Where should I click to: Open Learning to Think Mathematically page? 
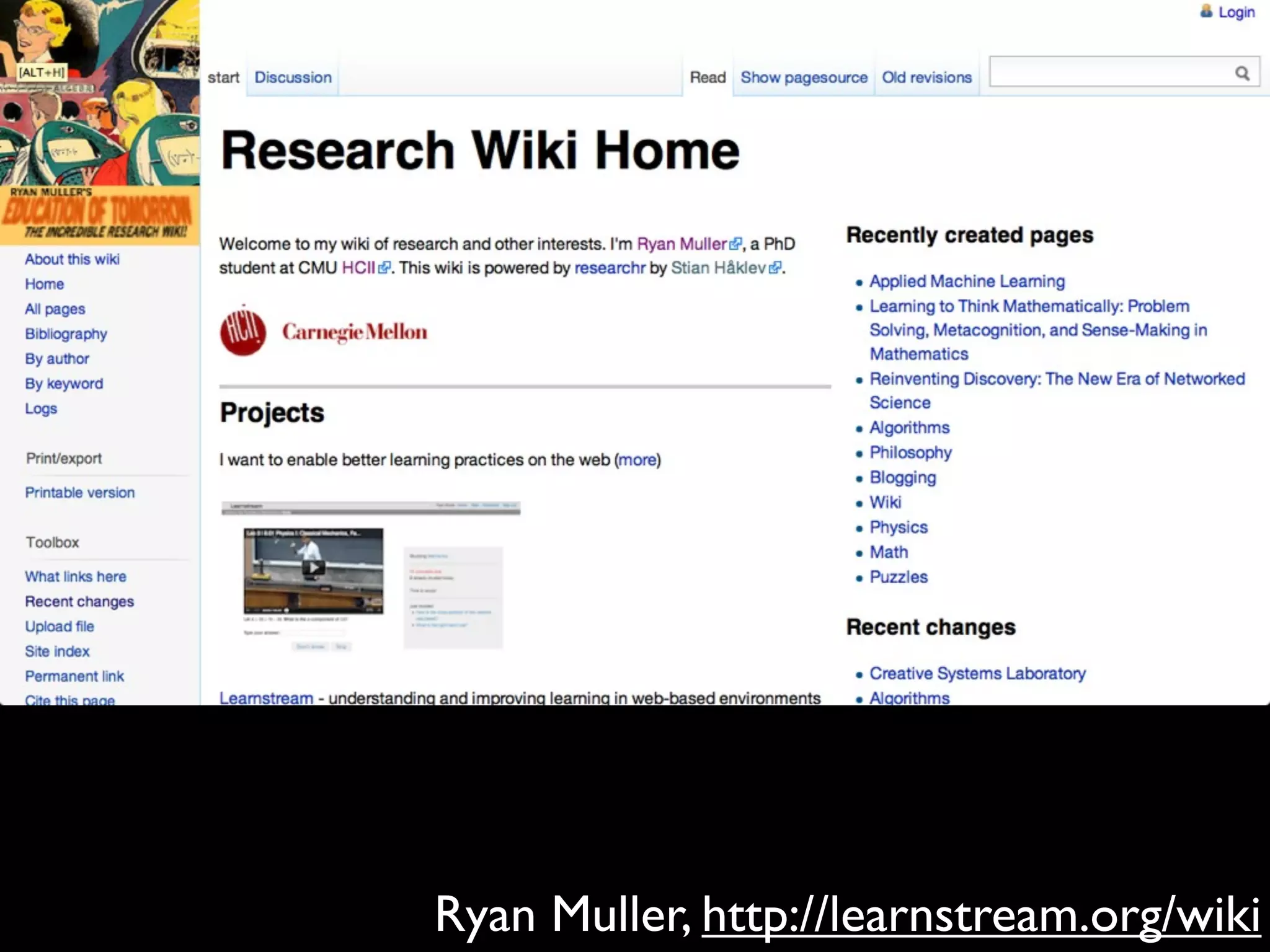pos(1038,330)
